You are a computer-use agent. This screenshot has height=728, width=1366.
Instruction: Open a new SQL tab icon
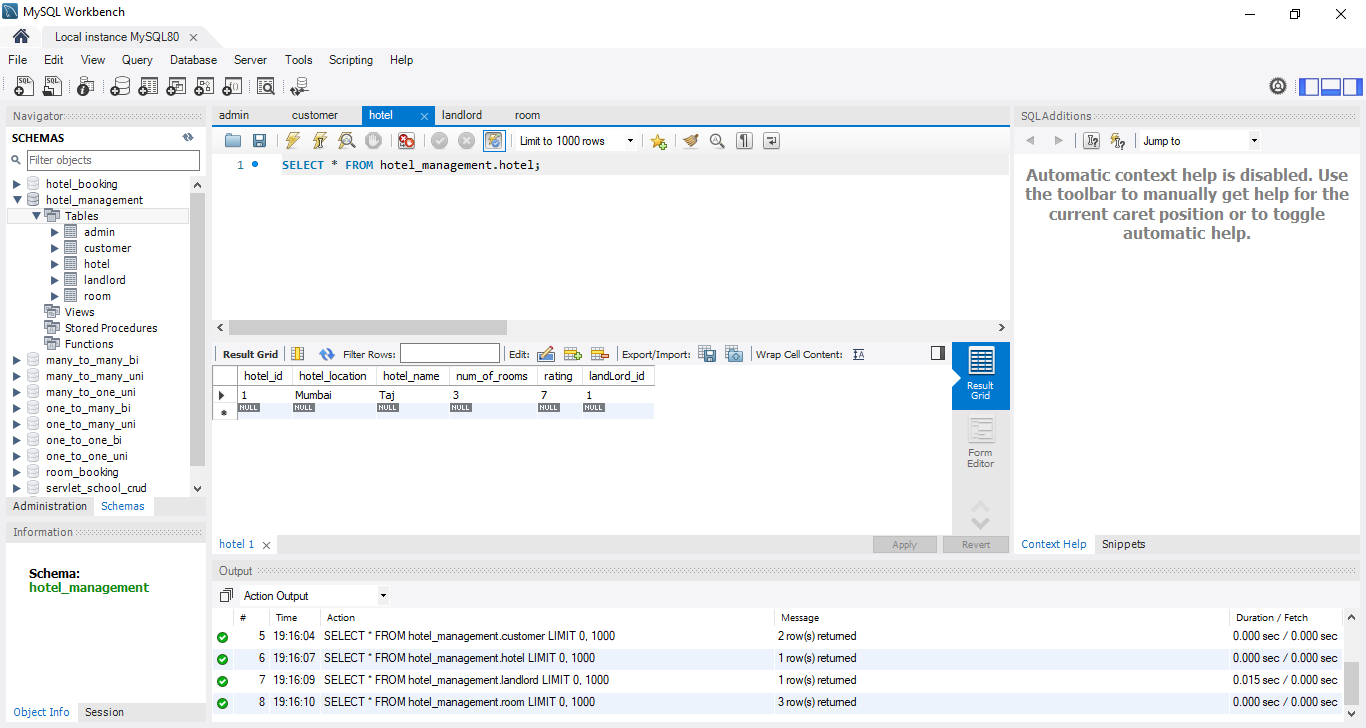coord(24,87)
